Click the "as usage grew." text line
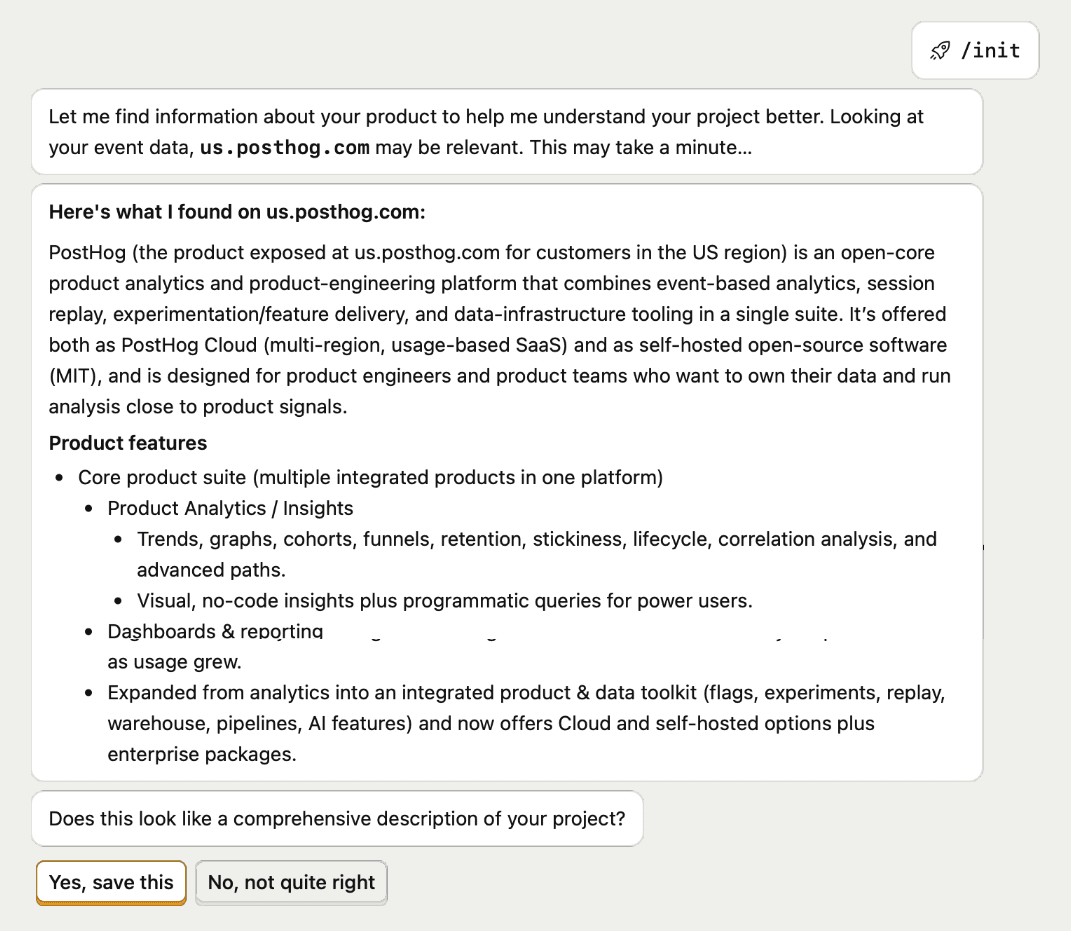The image size is (1071, 931). pyautogui.click(x=175, y=662)
